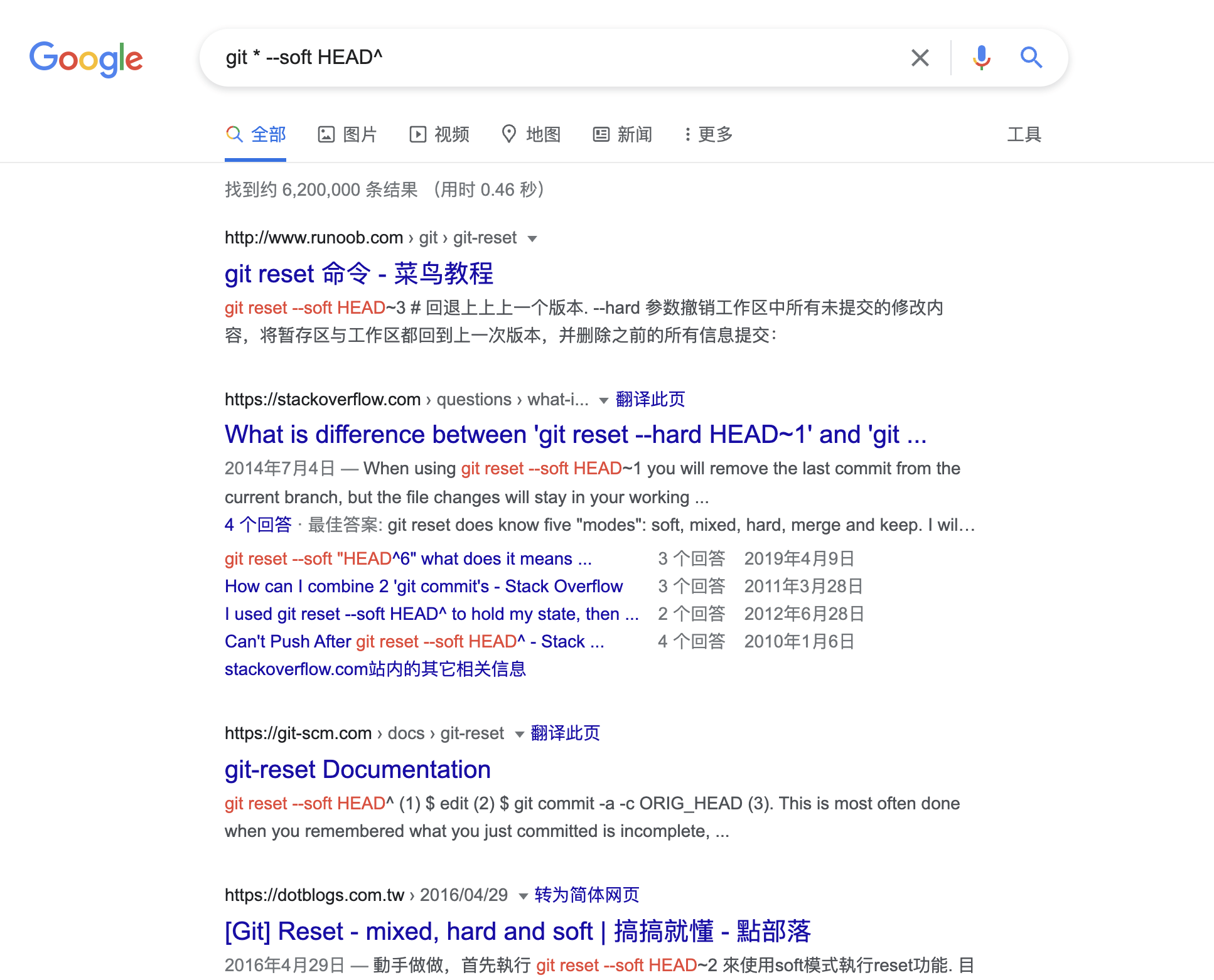Click the 新闻 news icon
The height and width of the screenshot is (980, 1214).
[x=601, y=134]
